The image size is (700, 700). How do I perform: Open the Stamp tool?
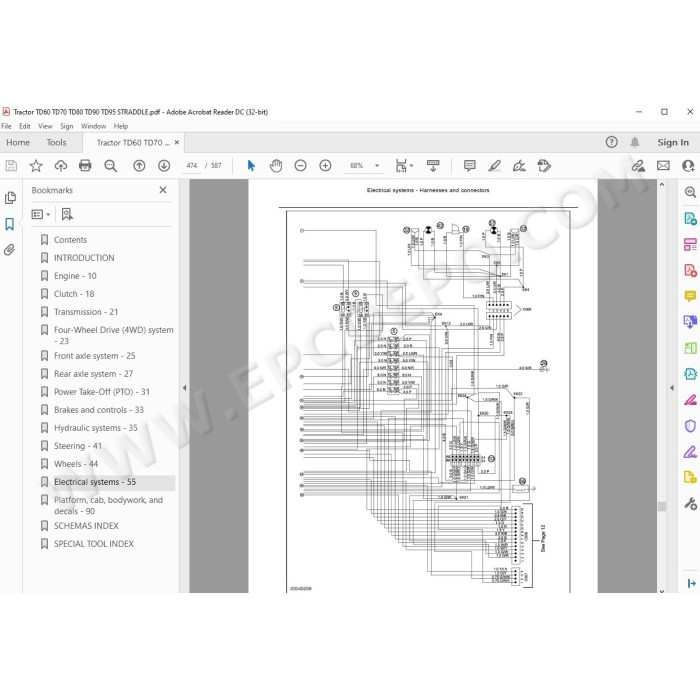(x=544, y=166)
